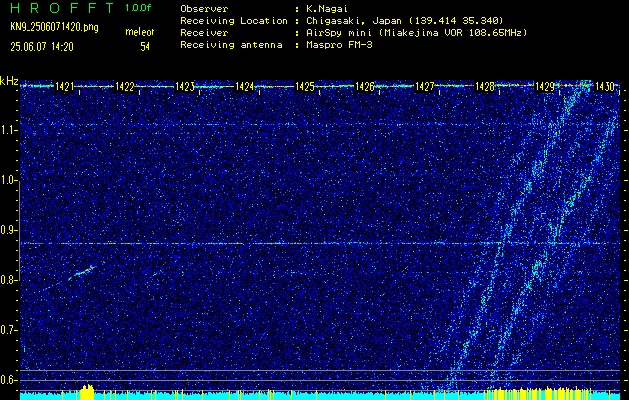Click the meteot label
Screen dimensions: 629x400
[140, 32]
